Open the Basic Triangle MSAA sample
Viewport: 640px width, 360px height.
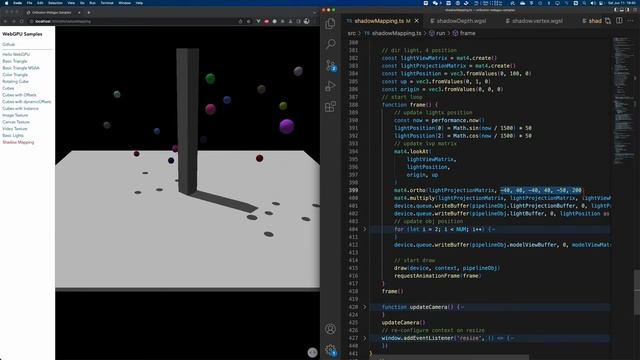point(21,68)
